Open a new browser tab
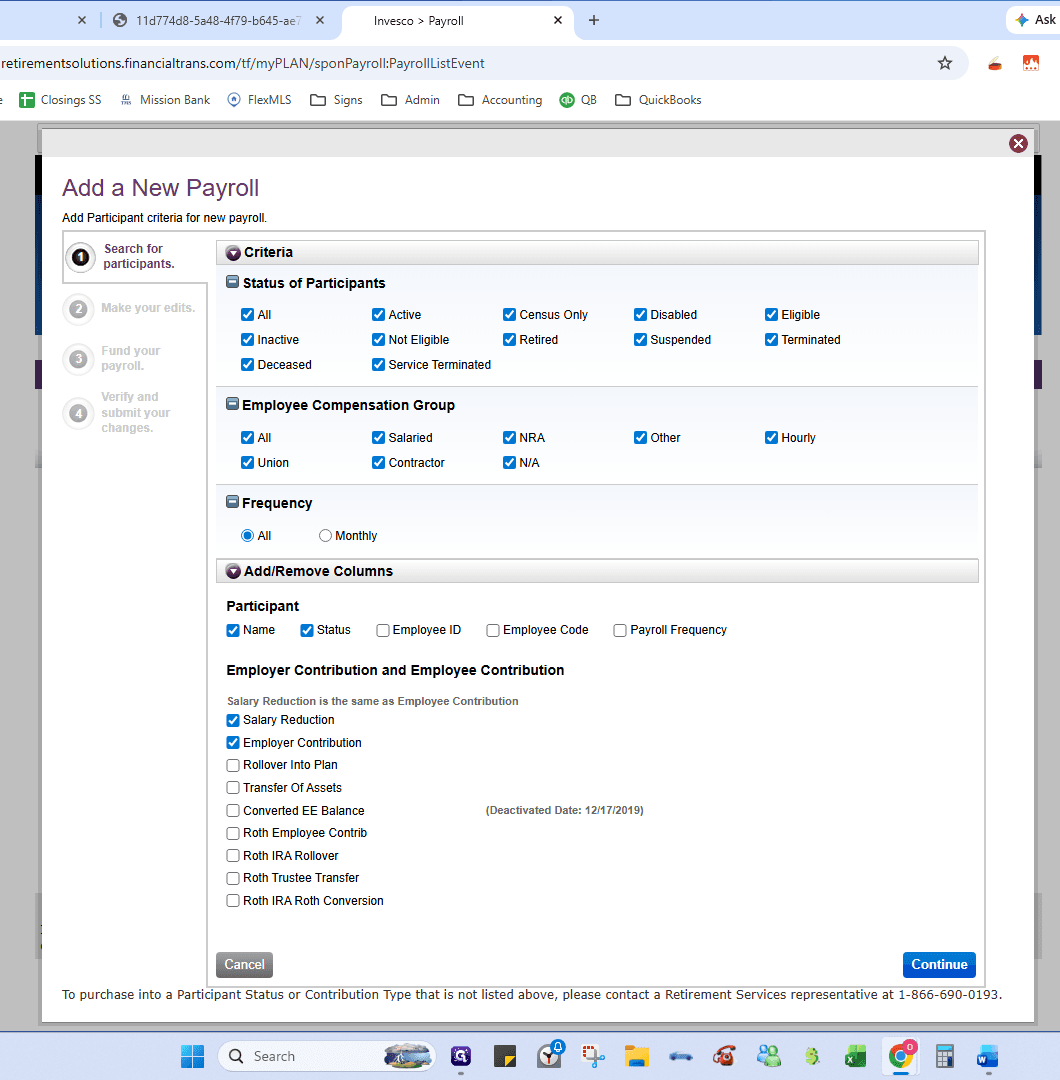The width and height of the screenshot is (1060, 1080). click(x=594, y=21)
